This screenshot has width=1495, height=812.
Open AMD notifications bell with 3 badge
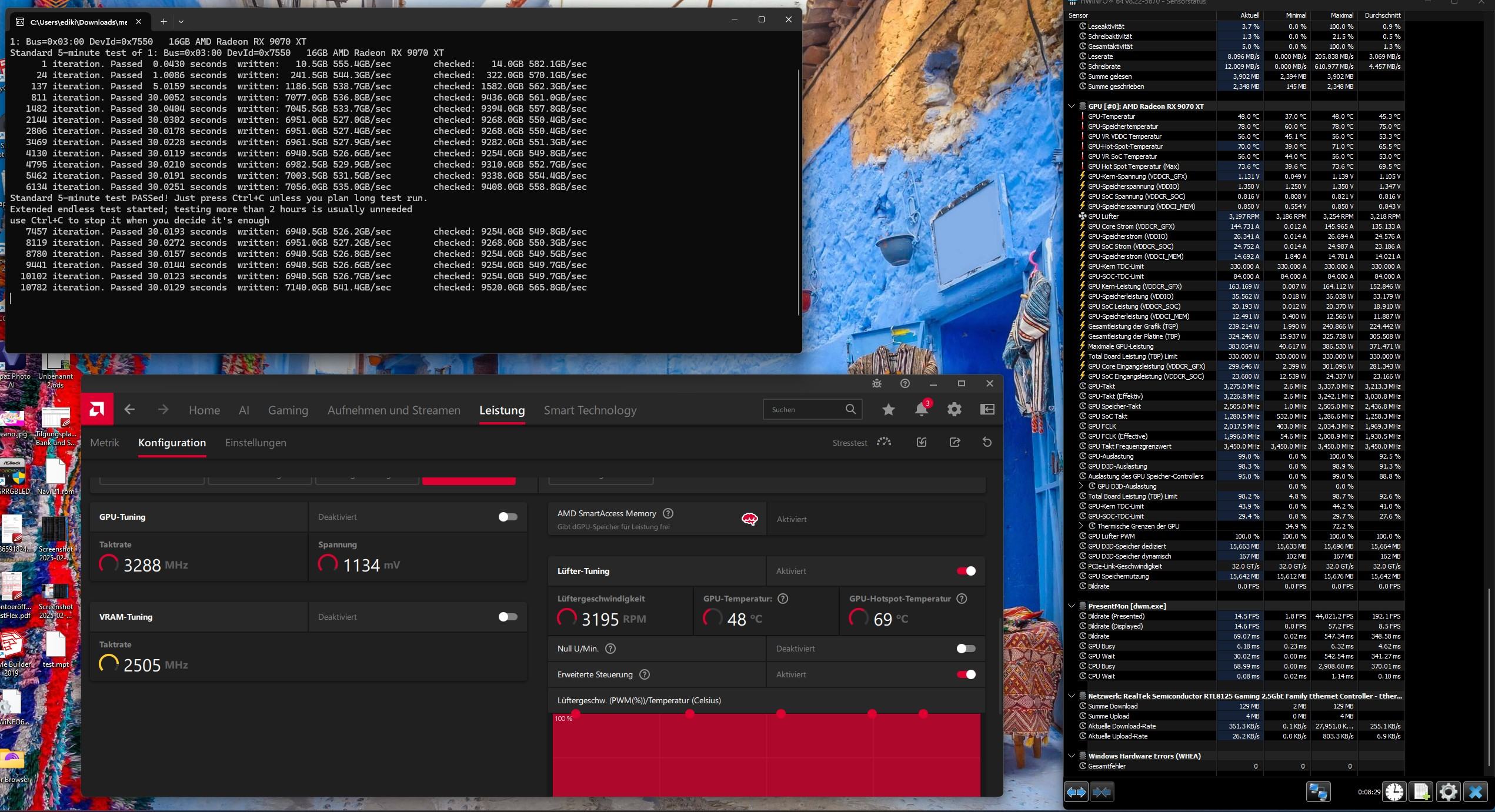point(922,409)
